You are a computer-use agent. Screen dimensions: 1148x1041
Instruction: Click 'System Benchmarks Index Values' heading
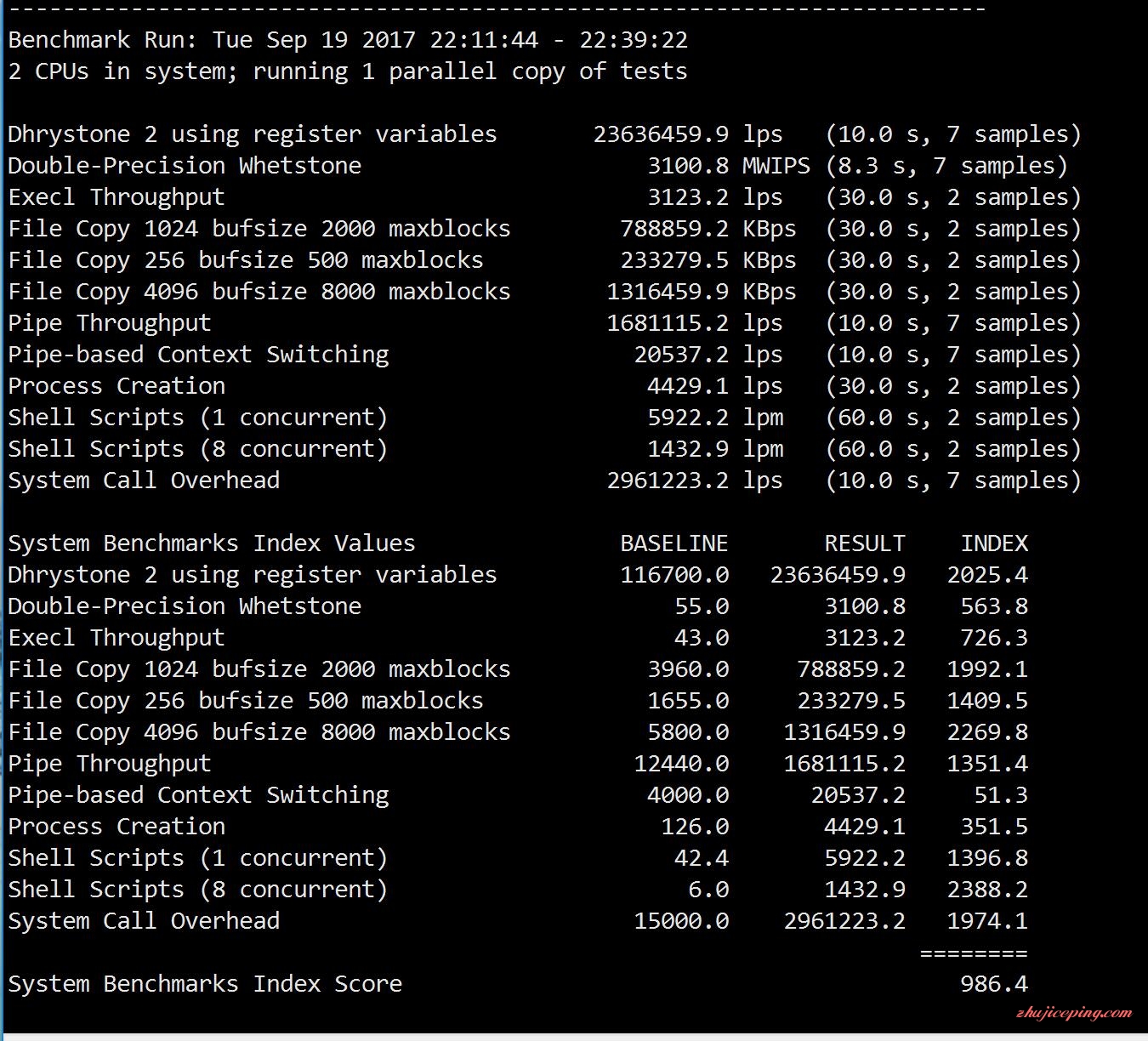[x=212, y=543]
